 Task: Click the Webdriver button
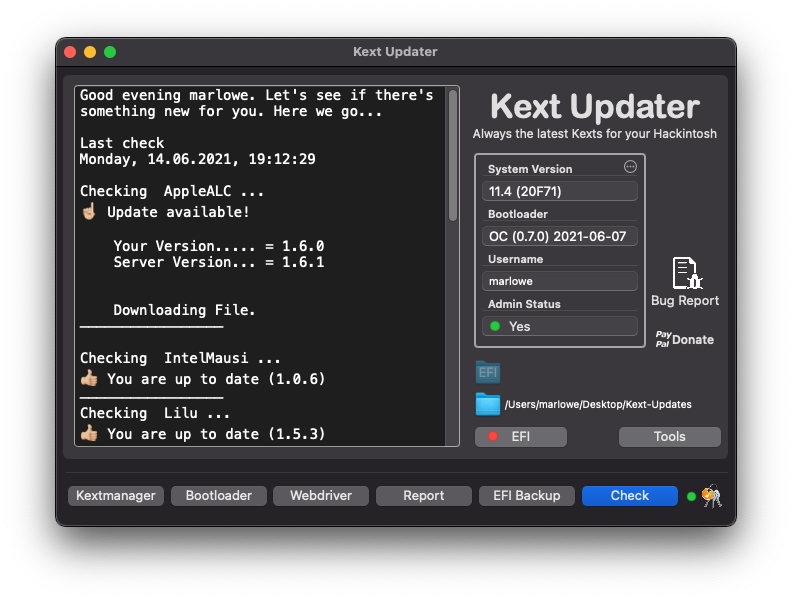click(x=321, y=495)
